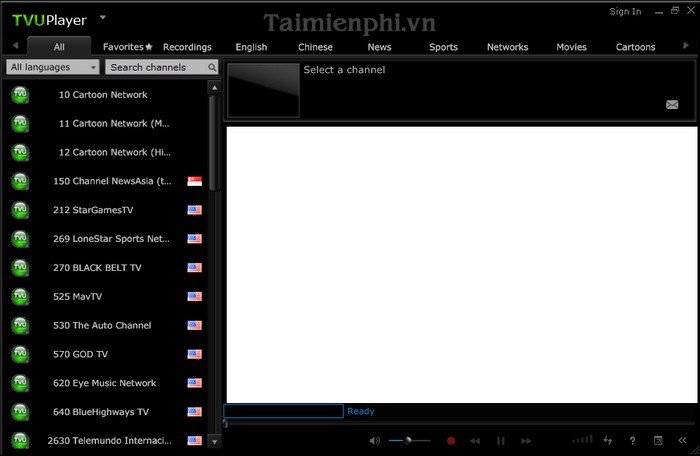The width and height of the screenshot is (700, 456).
Task: Click the channel preview thumbnail
Action: click(x=263, y=90)
